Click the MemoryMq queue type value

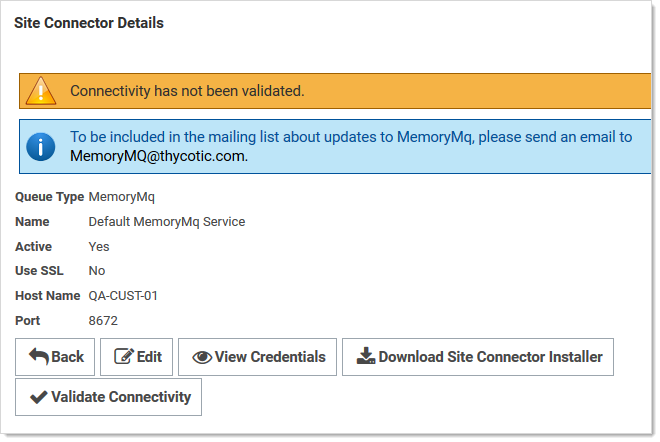click(x=122, y=197)
